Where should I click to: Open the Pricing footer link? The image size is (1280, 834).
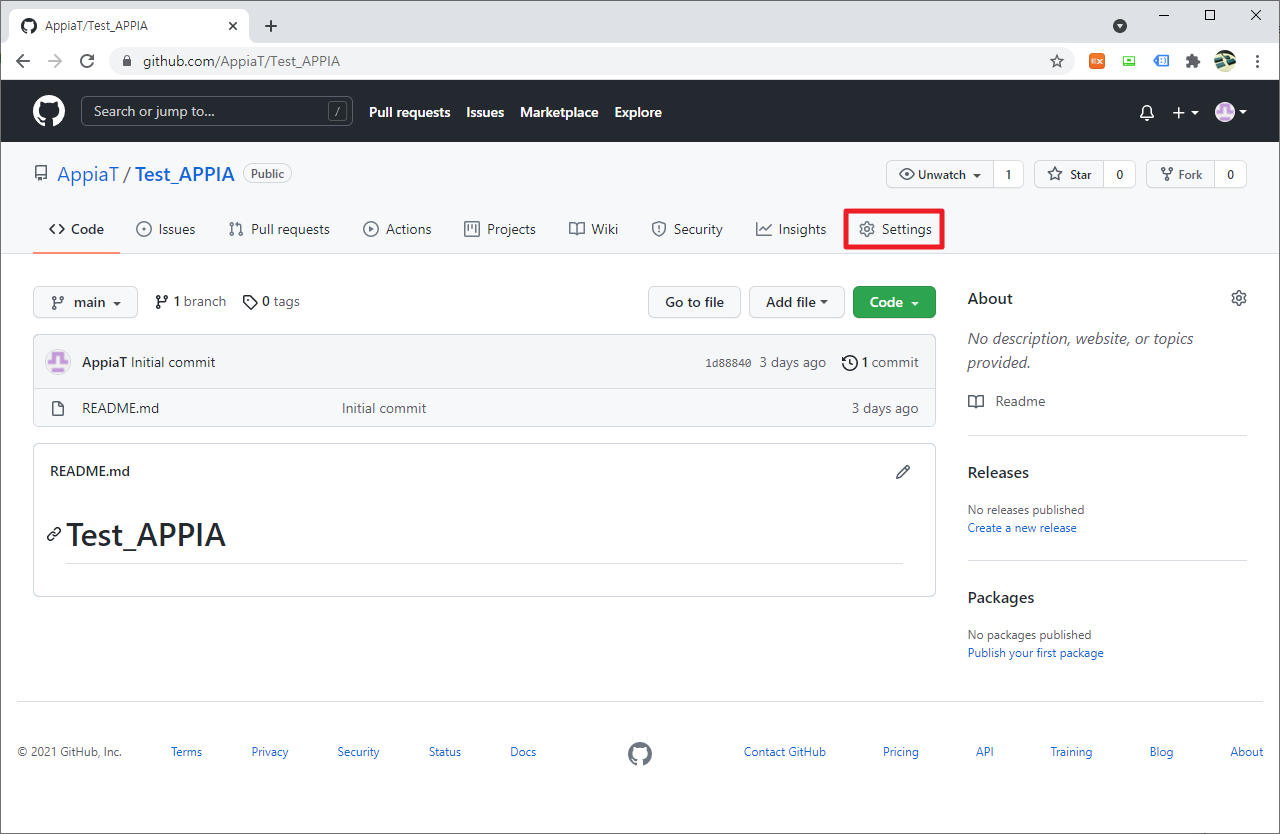click(901, 752)
